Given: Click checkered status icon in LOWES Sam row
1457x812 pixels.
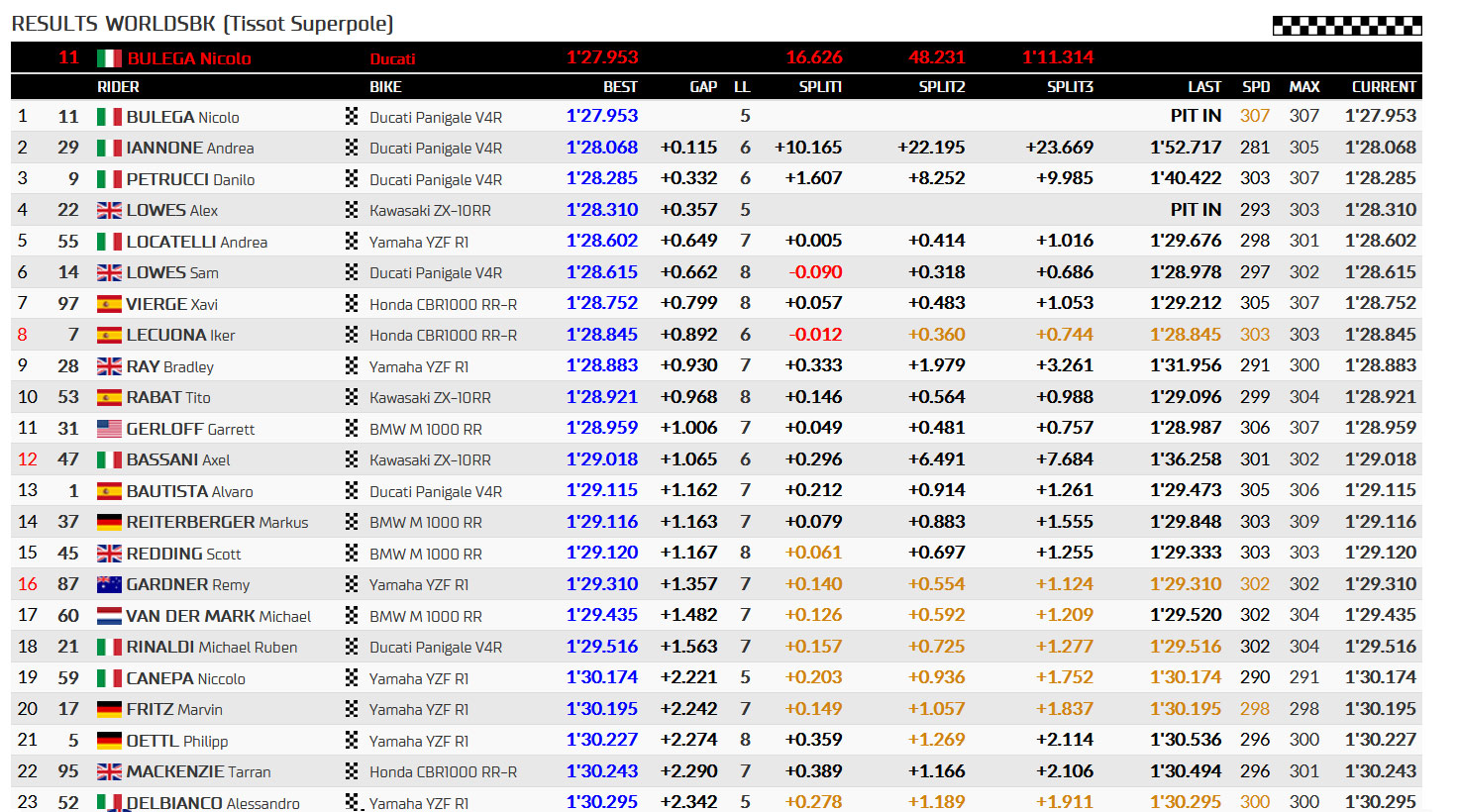Looking at the screenshot, I should [x=352, y=272].
